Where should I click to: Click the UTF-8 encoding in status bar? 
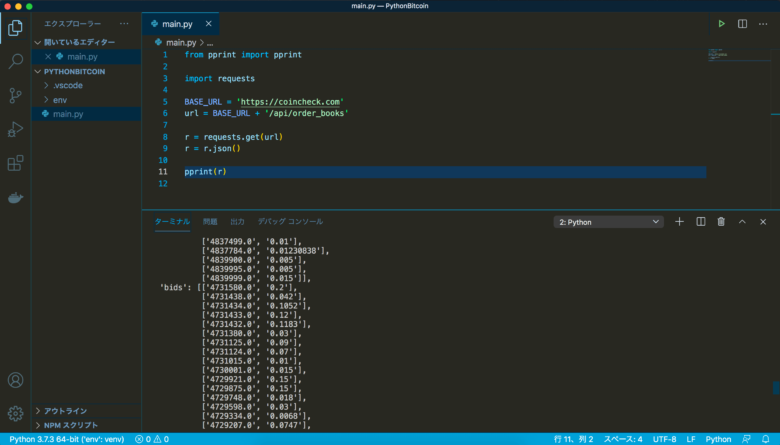coord(664,438)
